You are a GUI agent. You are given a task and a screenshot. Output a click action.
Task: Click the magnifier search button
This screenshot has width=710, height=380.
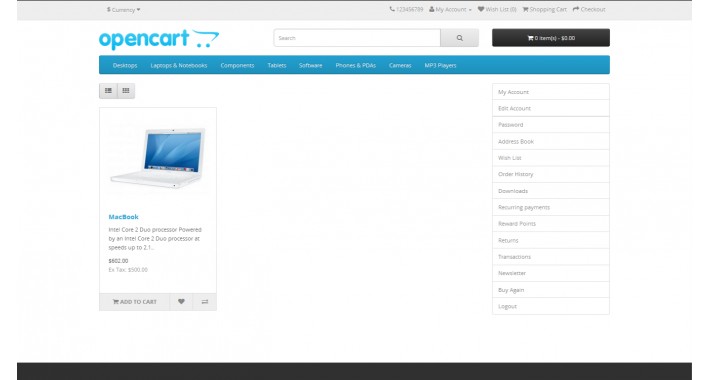(459, 38)
